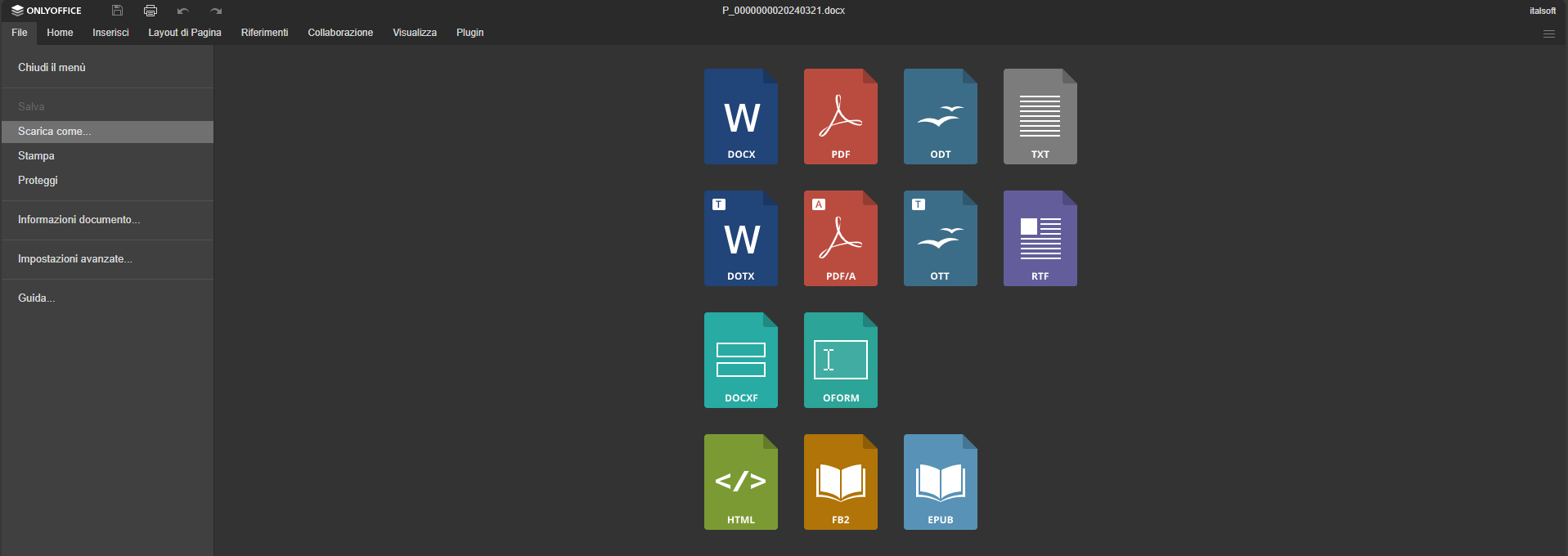Image resolution: width=1568 pixels, height=556 pixels.
Task: Close menu via Chiudi il menù
Action: [52, 68]
